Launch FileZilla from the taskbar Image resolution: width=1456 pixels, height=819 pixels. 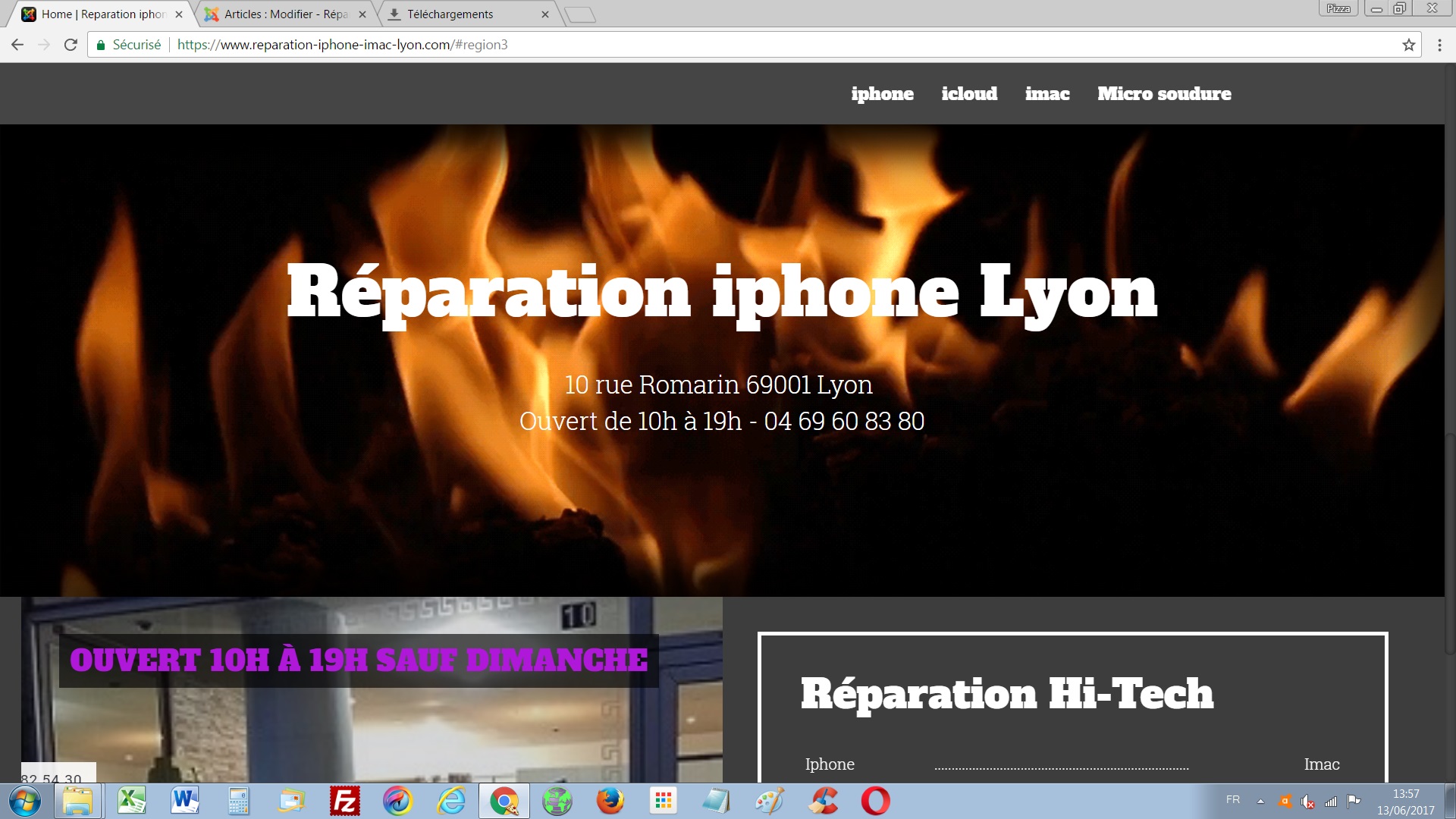[344, 801]
